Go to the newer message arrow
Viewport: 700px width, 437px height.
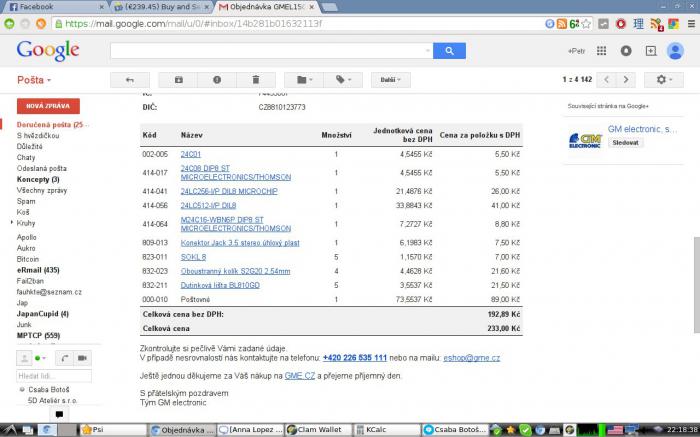606,80
